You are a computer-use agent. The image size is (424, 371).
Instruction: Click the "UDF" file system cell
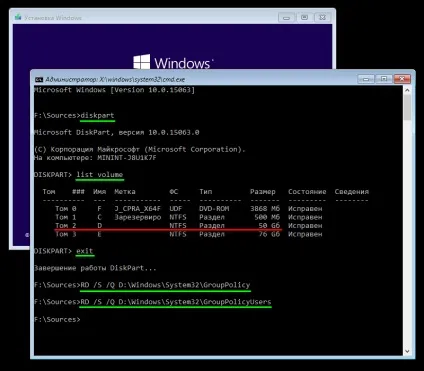tap(176, 209)
